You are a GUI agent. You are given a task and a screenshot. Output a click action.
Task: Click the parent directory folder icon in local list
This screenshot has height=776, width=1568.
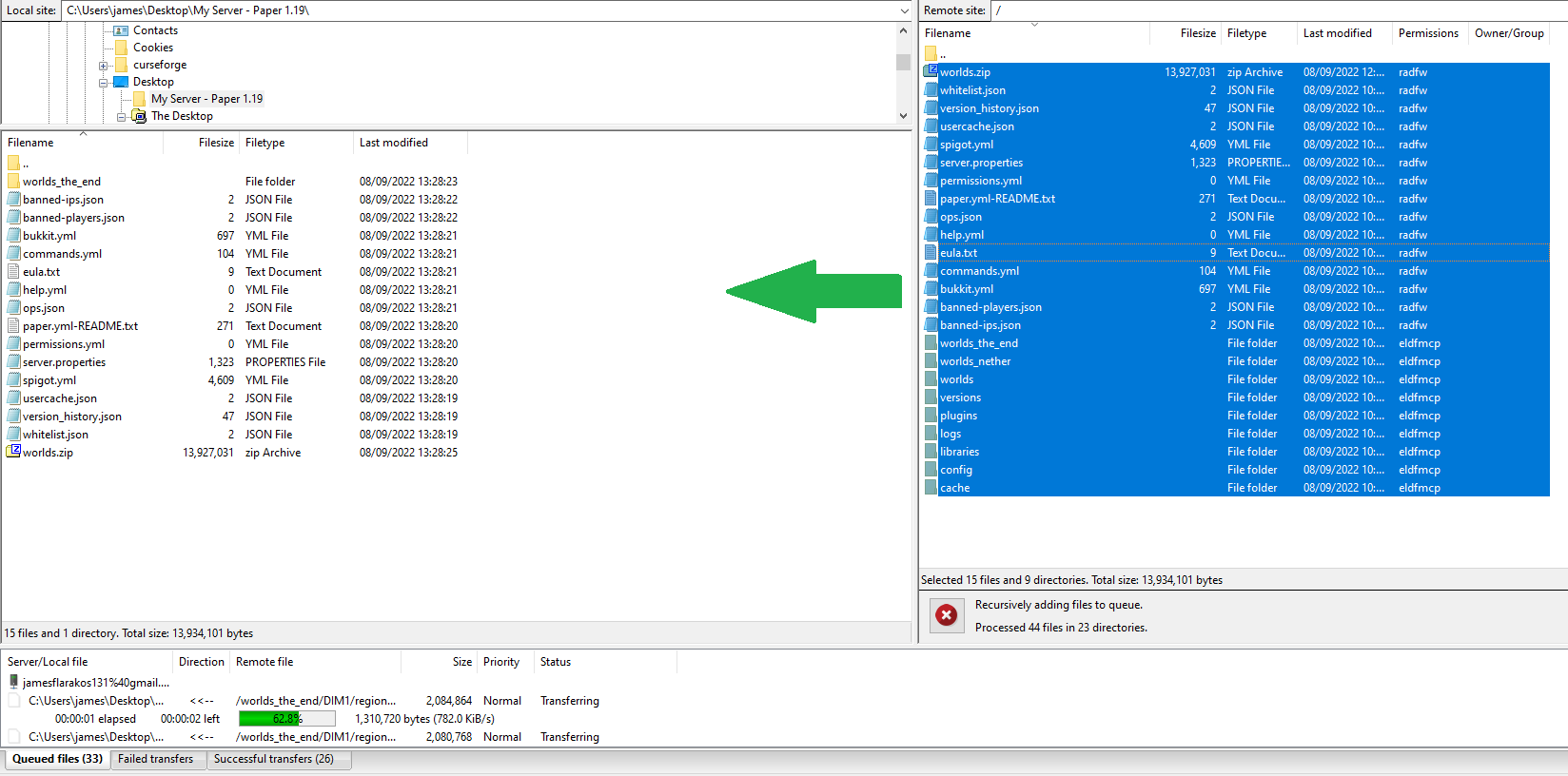(13, 163)
